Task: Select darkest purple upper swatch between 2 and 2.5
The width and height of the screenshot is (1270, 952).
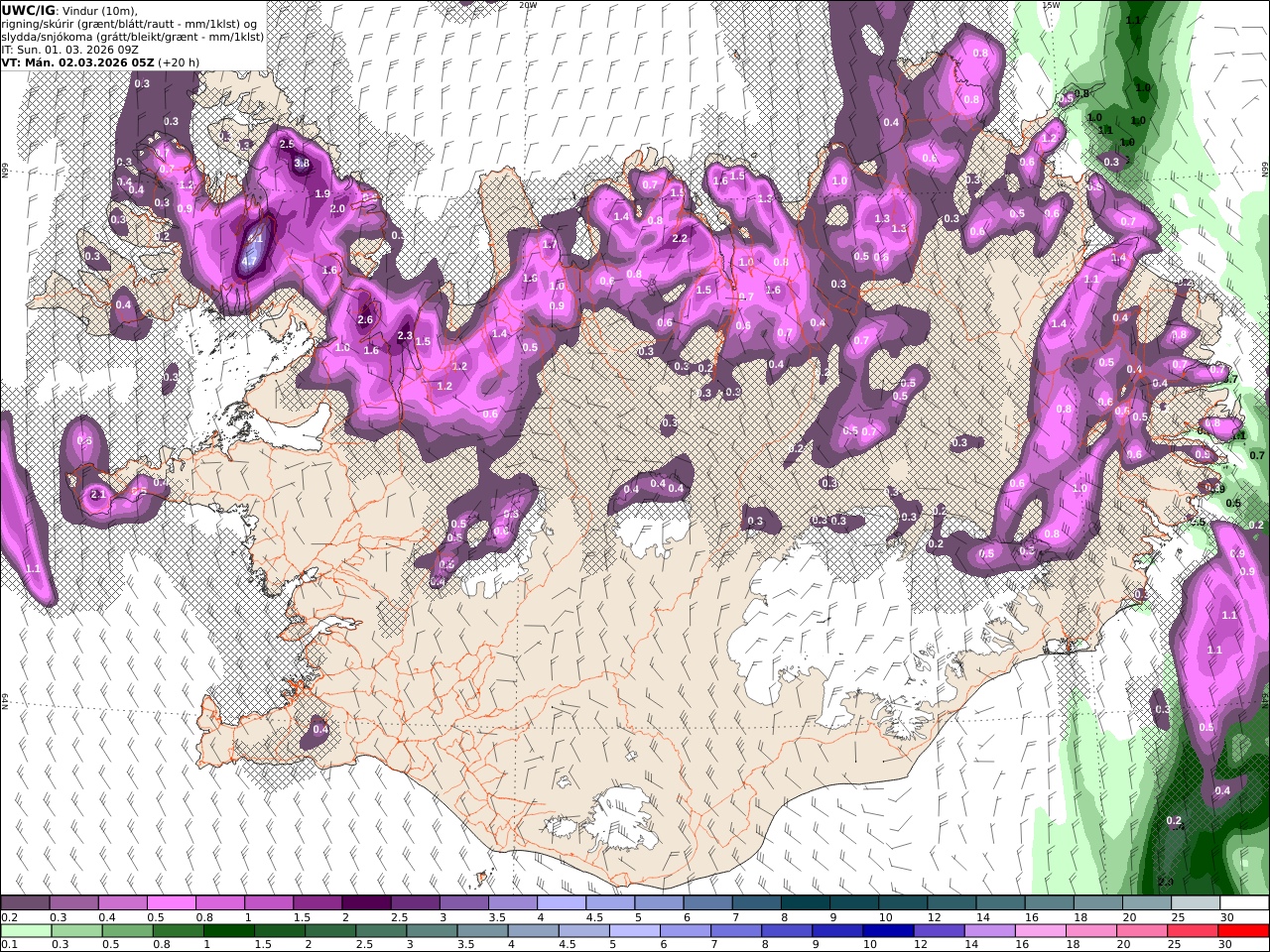Action: click(366, 903)
